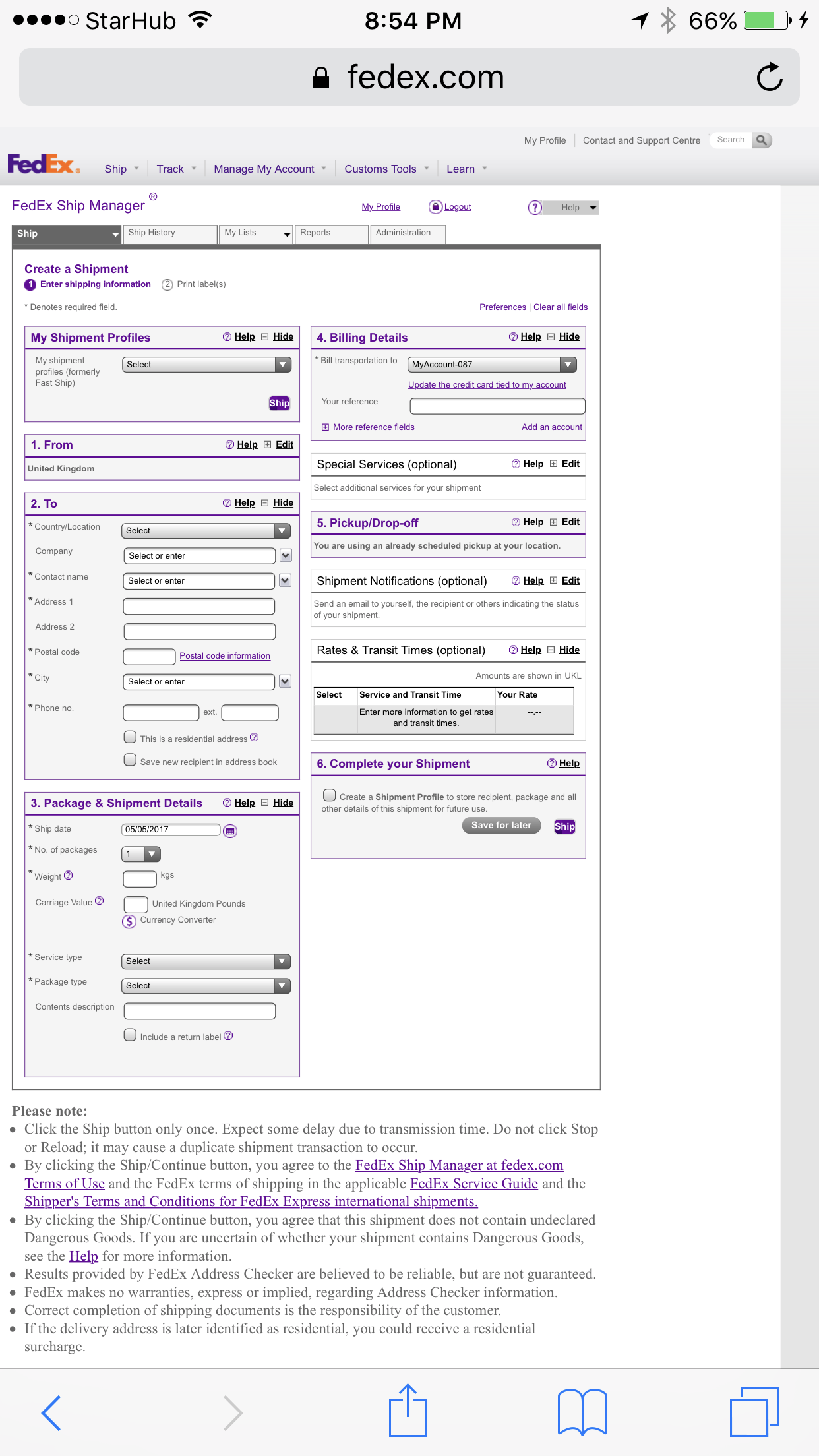The image size is (819, 1456).
Task: Tick the 'Include a return label' checkbox
Action: (x=131, y=1035)
